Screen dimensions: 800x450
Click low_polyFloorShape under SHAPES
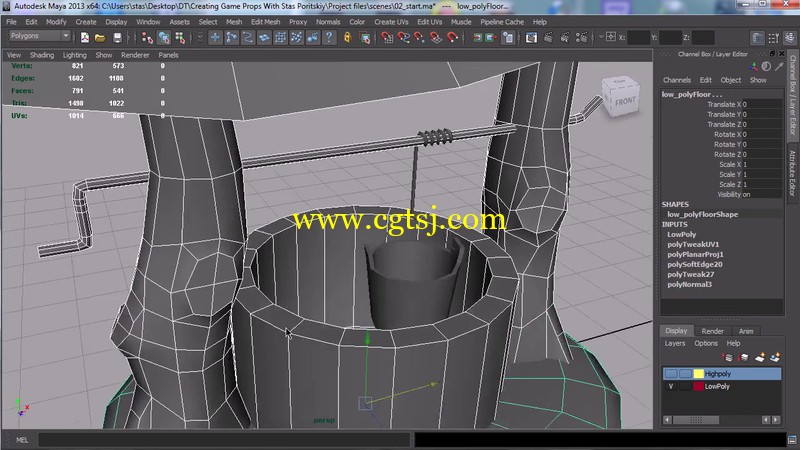(703, 214)
